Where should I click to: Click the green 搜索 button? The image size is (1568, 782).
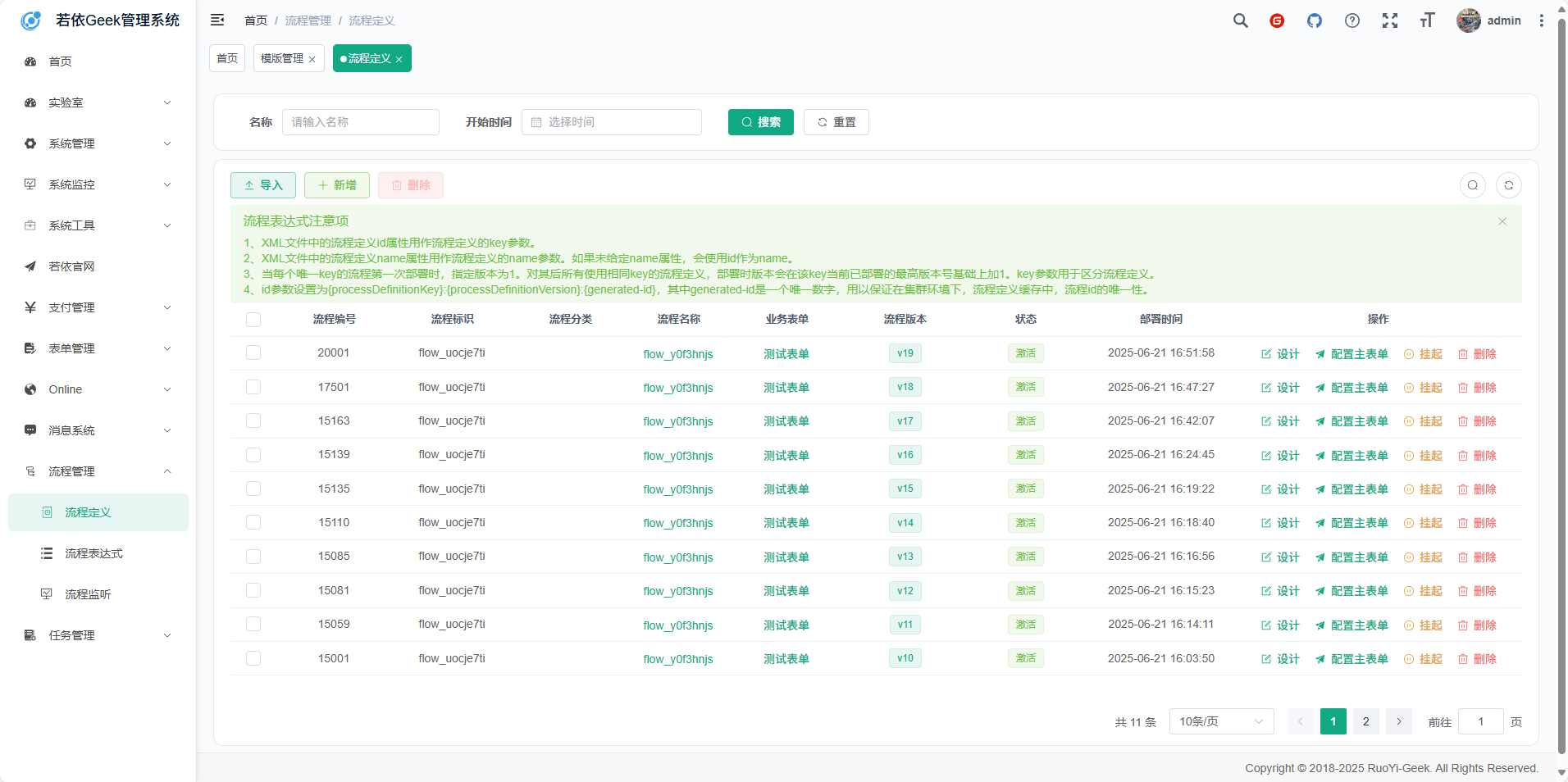760,122
